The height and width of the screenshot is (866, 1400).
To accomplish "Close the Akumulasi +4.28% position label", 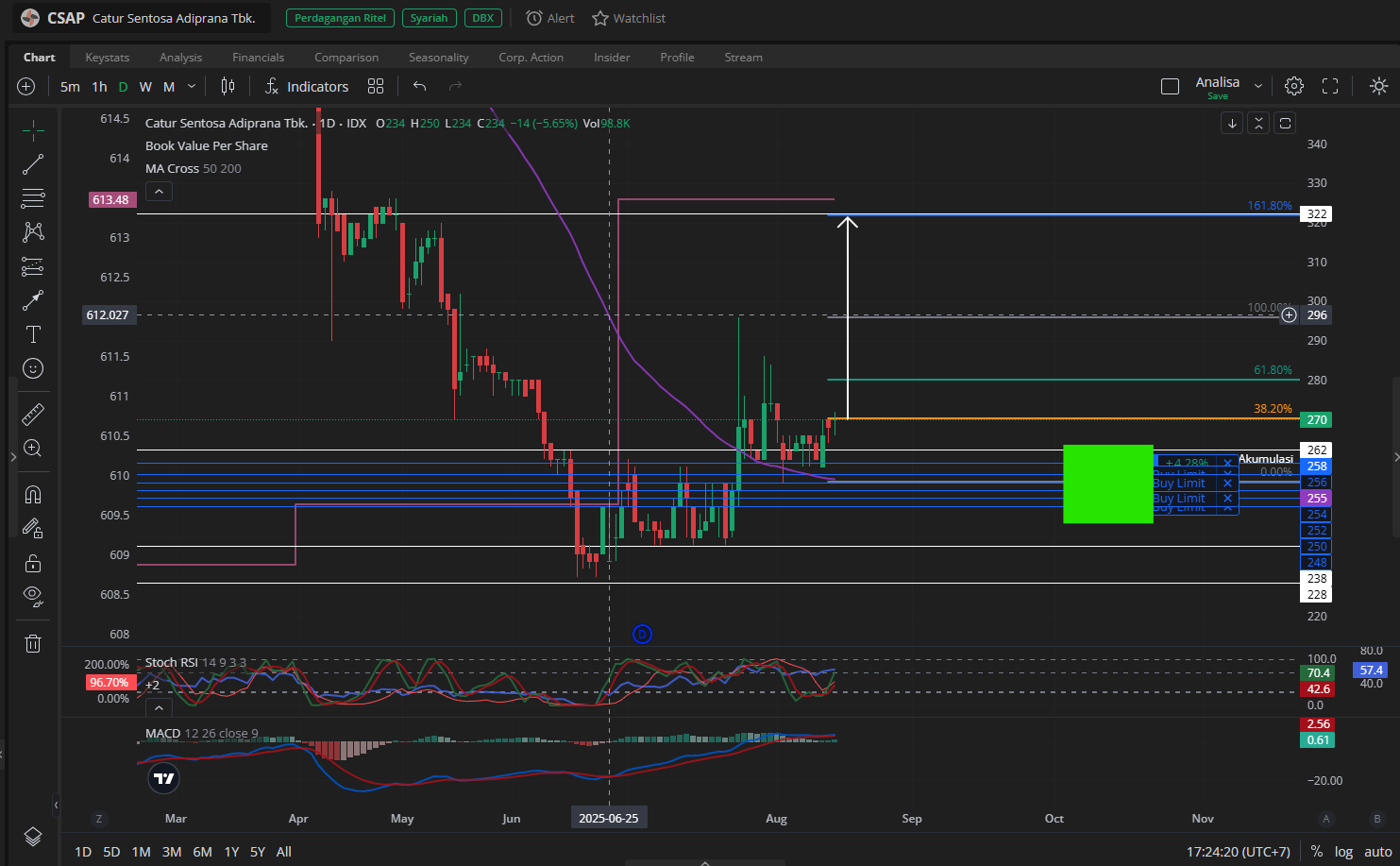I will (1227, 463).
